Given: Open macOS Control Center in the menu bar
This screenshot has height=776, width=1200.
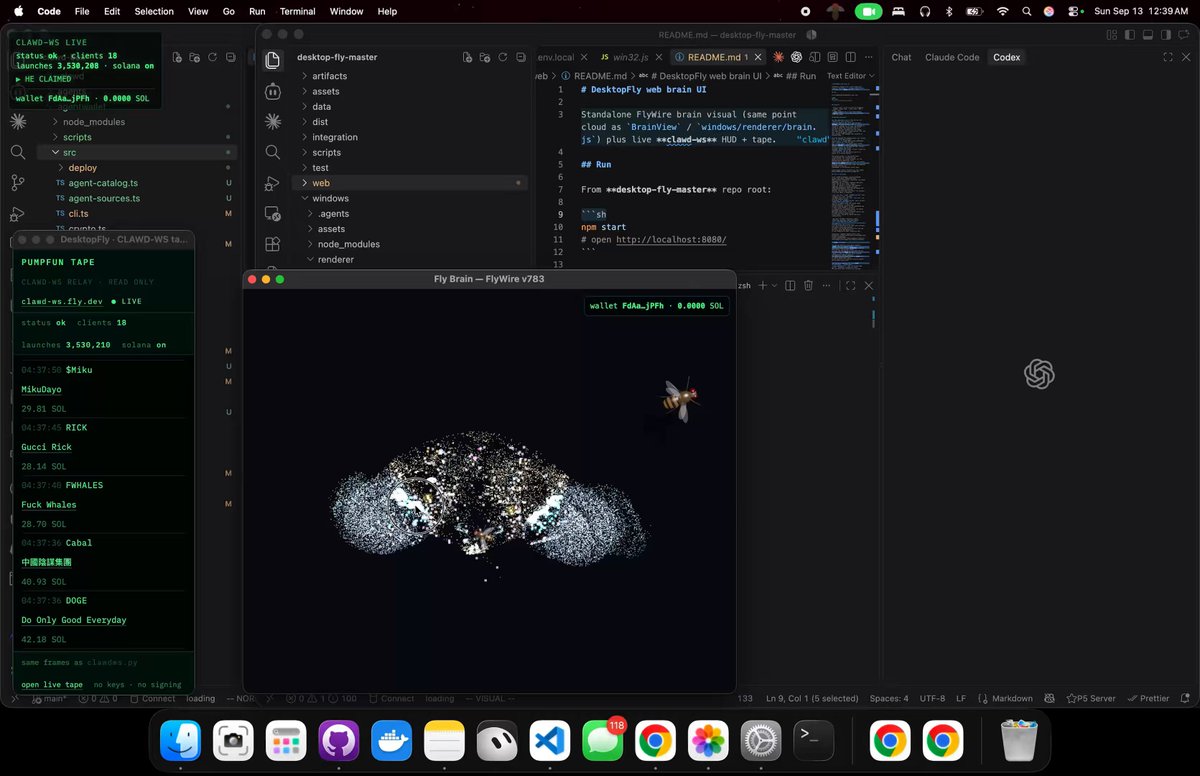Looking at the screenshot, I should (1075, 11).
